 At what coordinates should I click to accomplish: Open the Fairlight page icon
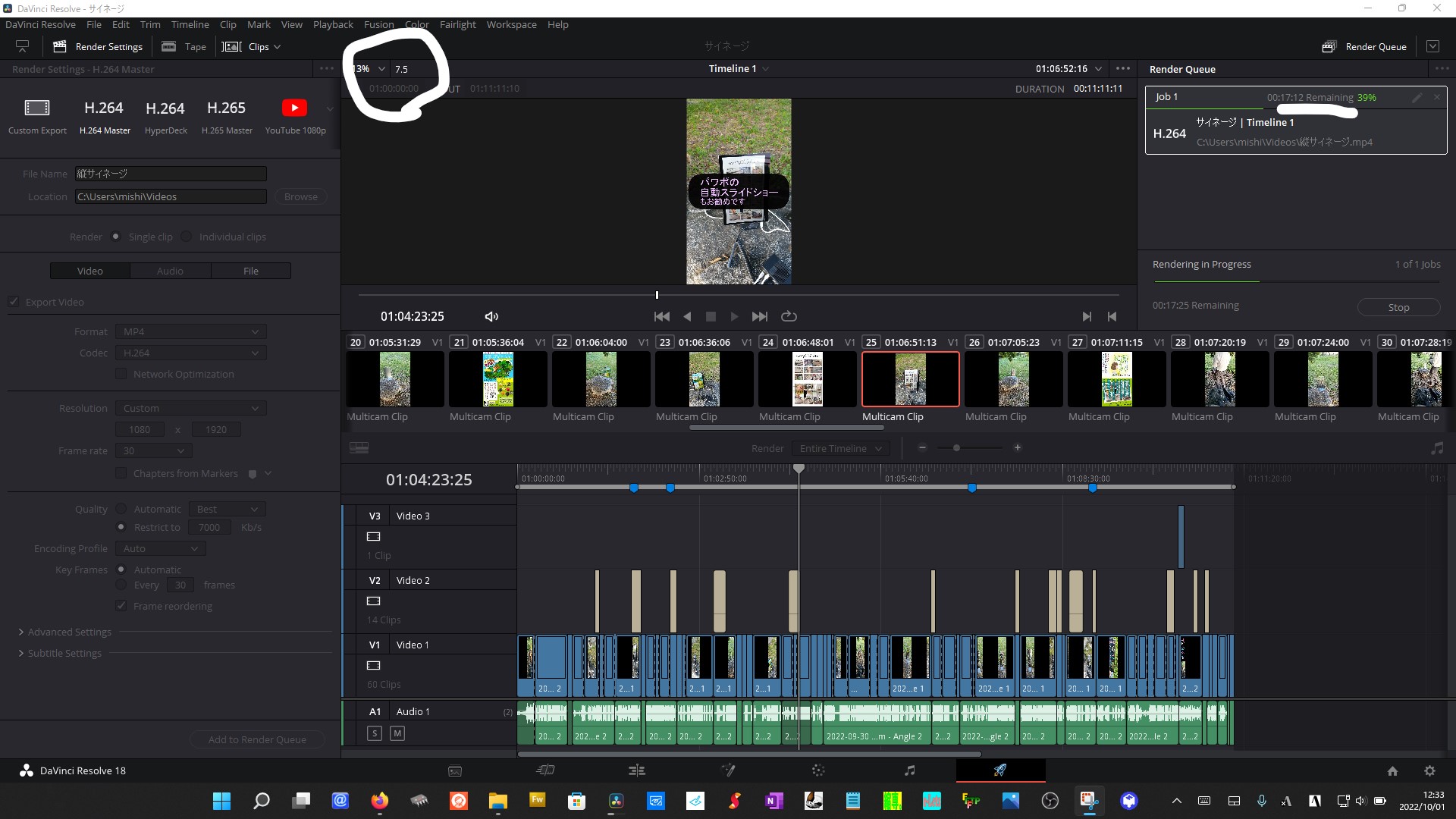click(x=909, y=770)
